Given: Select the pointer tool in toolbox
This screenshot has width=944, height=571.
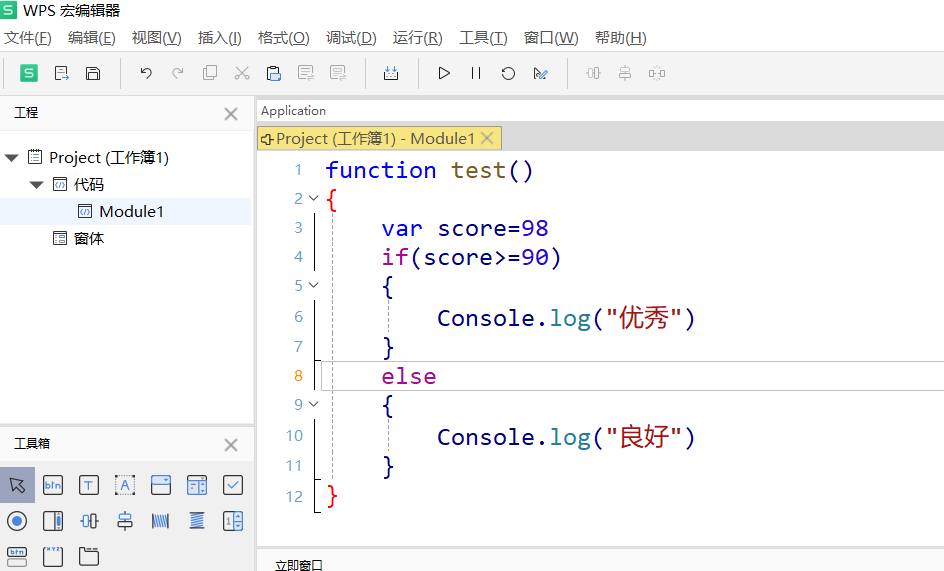Looking at the screenshot, I should pyautogui.click(x=17, y=485).
